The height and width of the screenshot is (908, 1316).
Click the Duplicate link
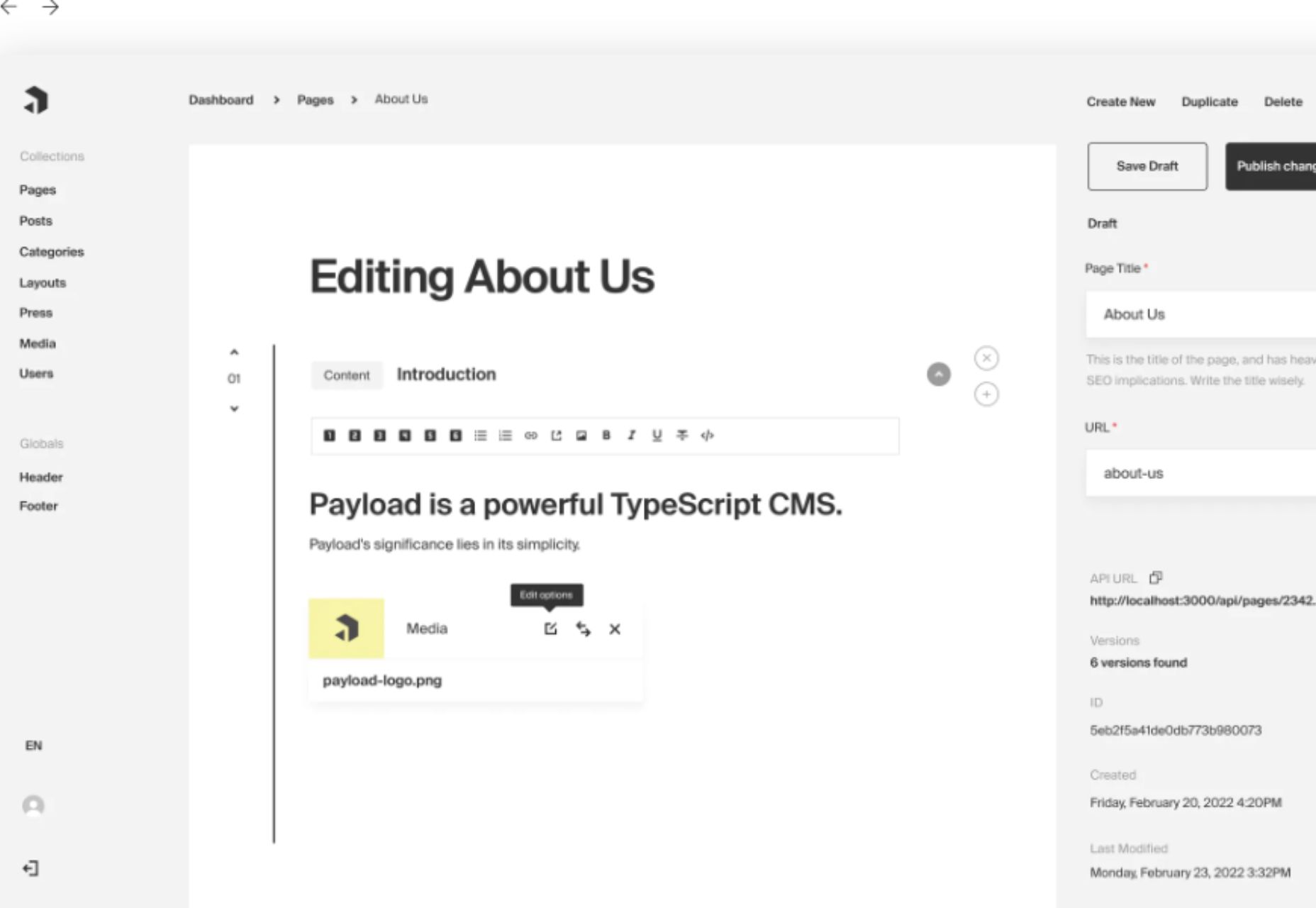pyautogui.click(x=1210, y=101)
